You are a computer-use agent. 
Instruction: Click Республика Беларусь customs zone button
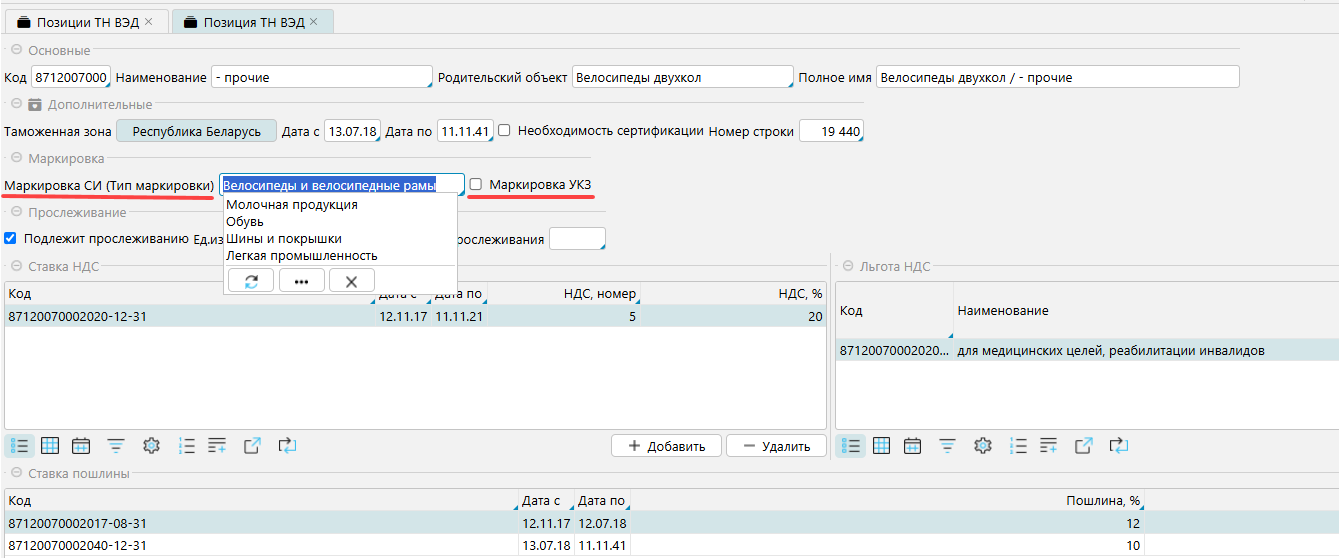click(196, 131)
